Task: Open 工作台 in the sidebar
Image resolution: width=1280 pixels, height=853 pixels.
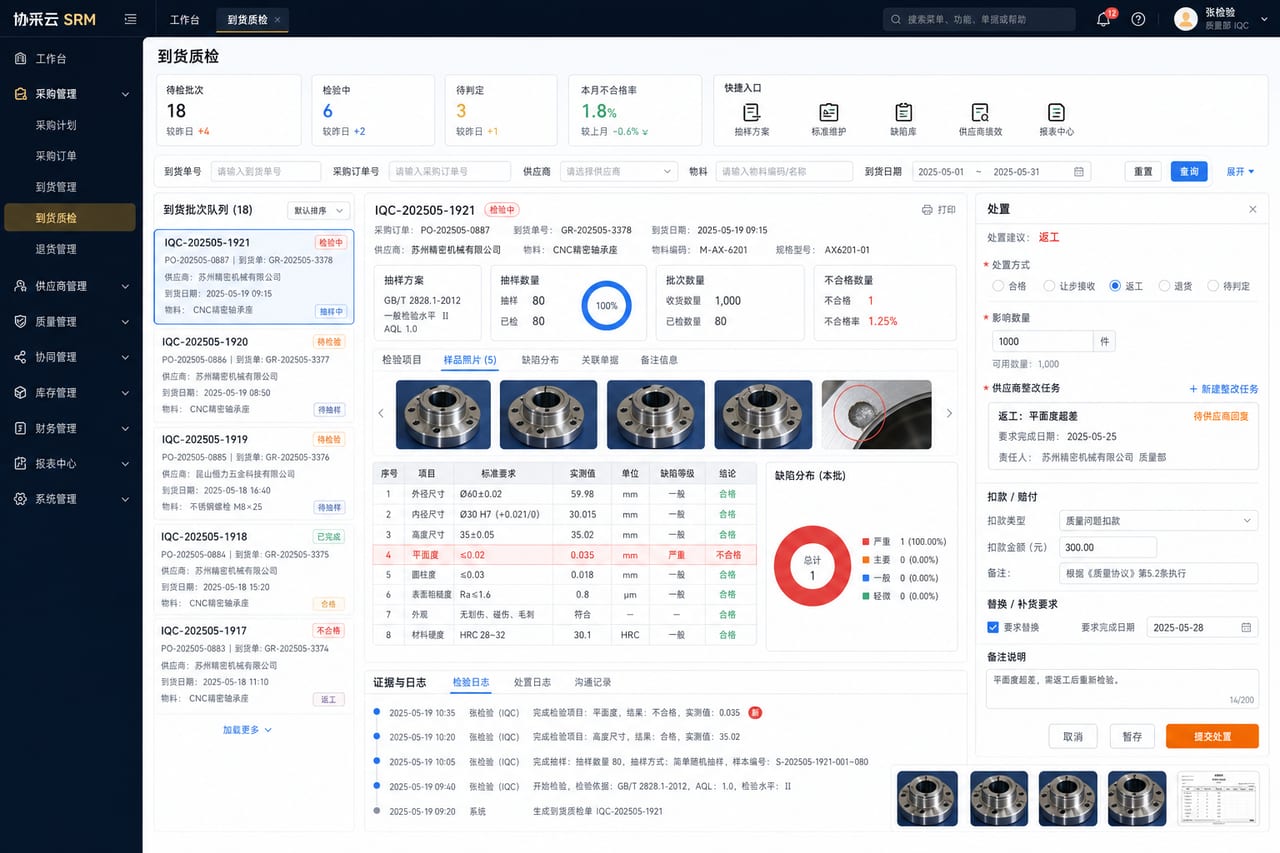Action: tap(51, 59)
